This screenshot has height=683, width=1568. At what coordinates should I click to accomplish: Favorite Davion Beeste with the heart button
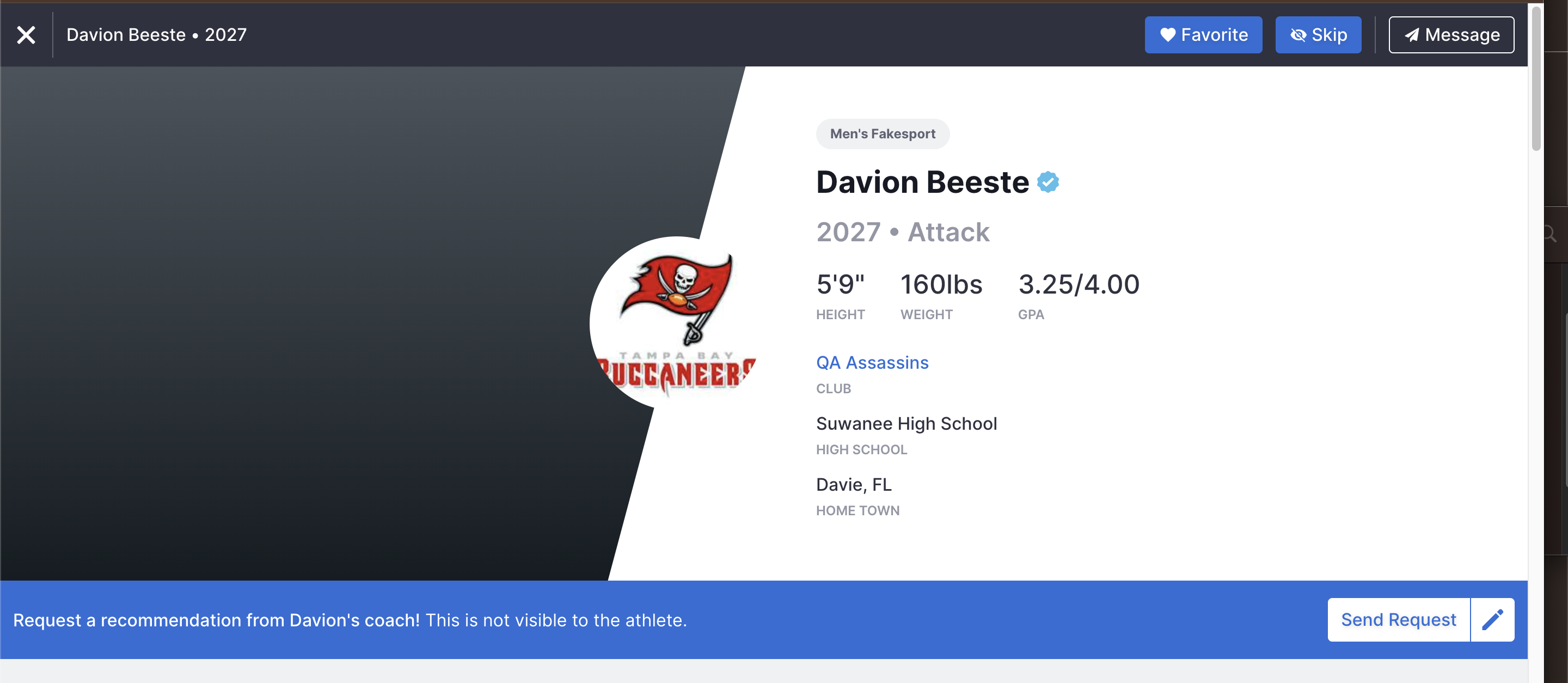click(1203, 35)
